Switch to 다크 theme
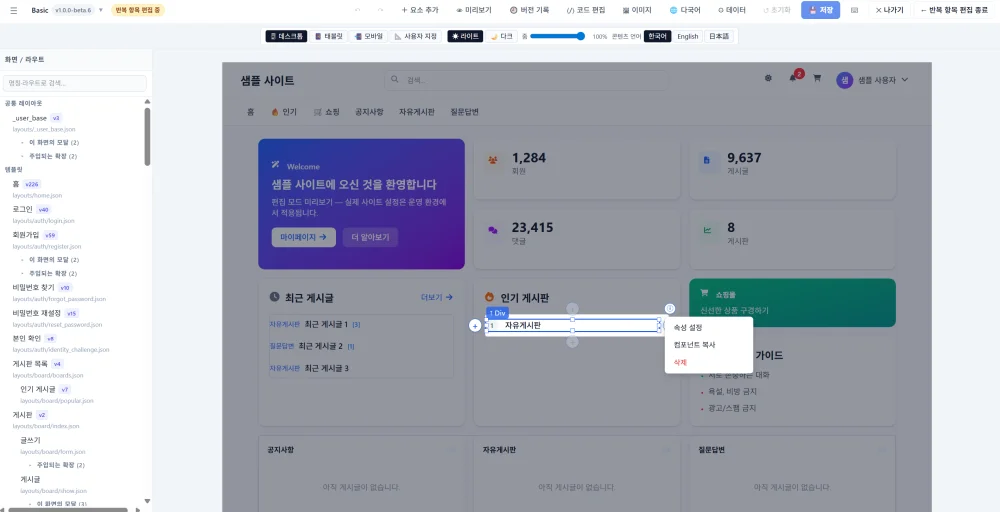 pos(502,36)
